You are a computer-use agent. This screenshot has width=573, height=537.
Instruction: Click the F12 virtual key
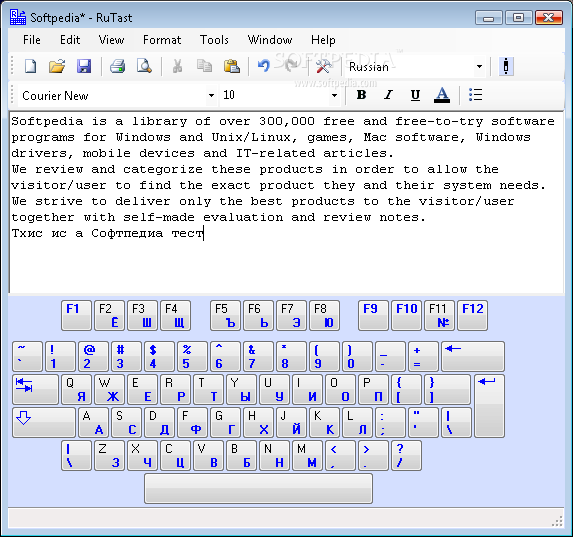click(473, 315)
